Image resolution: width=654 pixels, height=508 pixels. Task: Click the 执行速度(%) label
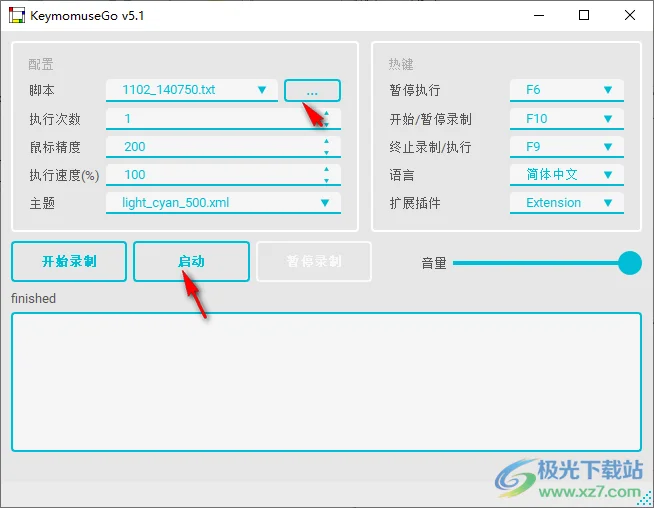pyautogui.click(x=64, y=175)
